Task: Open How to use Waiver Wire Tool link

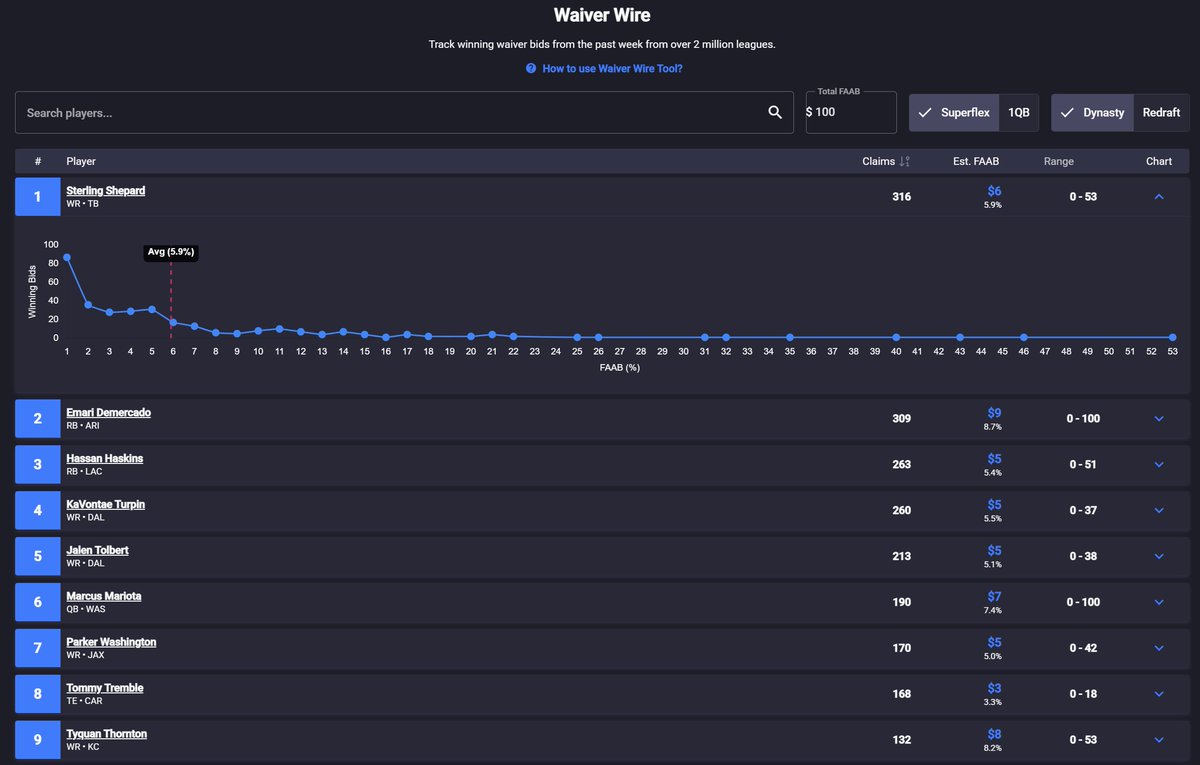Action: coord(612,69)
